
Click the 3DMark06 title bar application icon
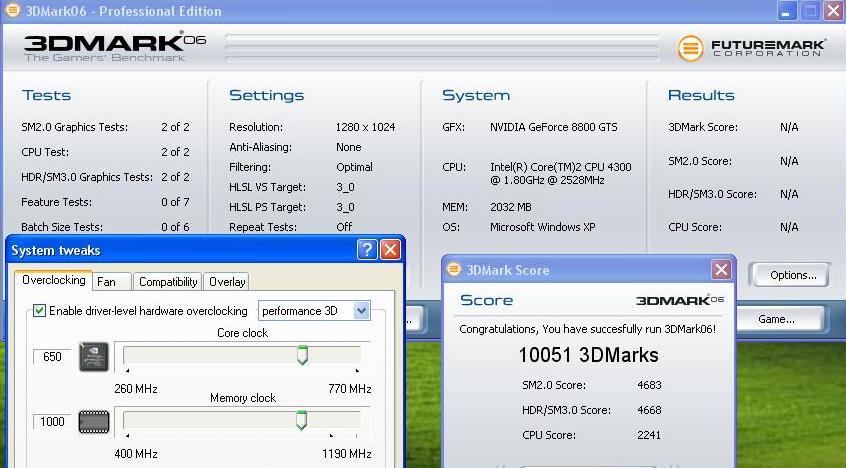coord(12,10)
